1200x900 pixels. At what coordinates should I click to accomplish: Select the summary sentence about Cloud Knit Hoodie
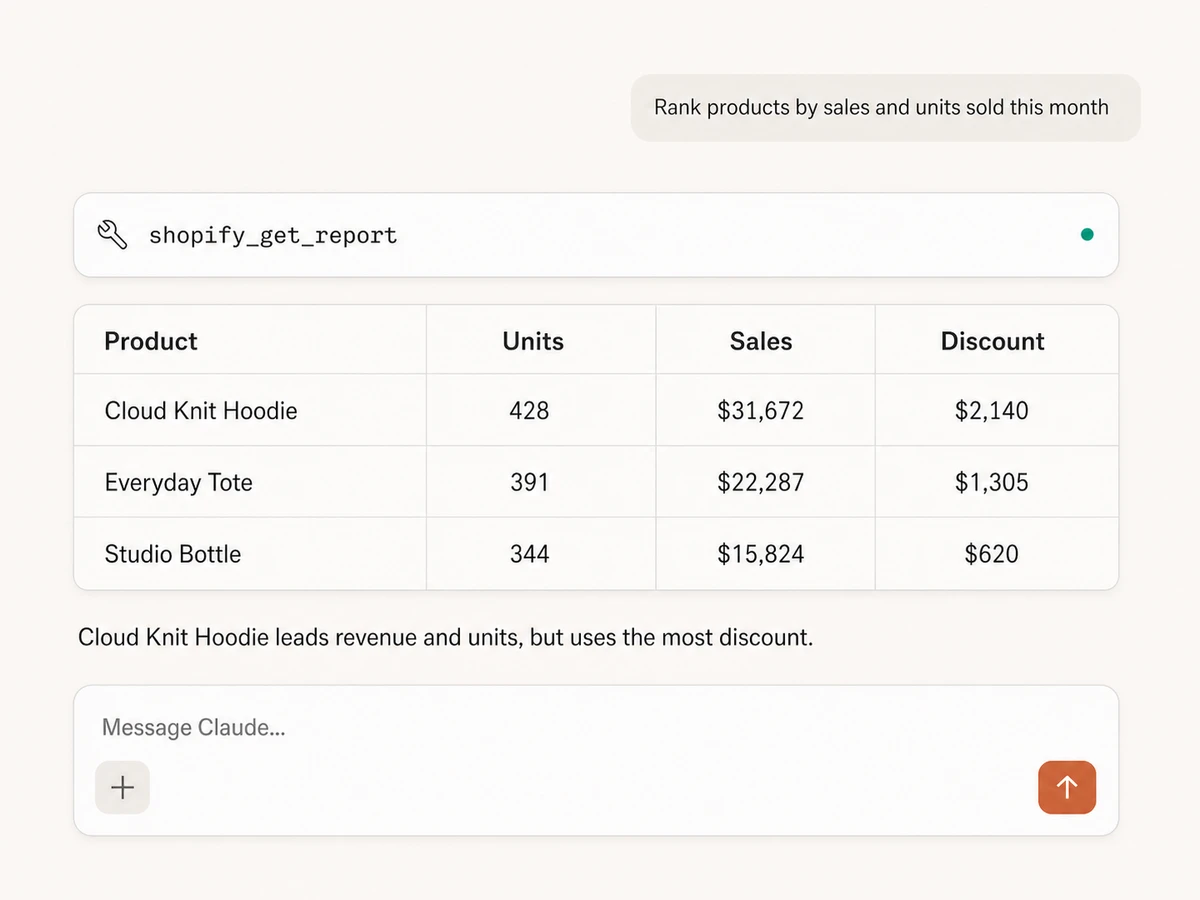[x=446, y=637]
